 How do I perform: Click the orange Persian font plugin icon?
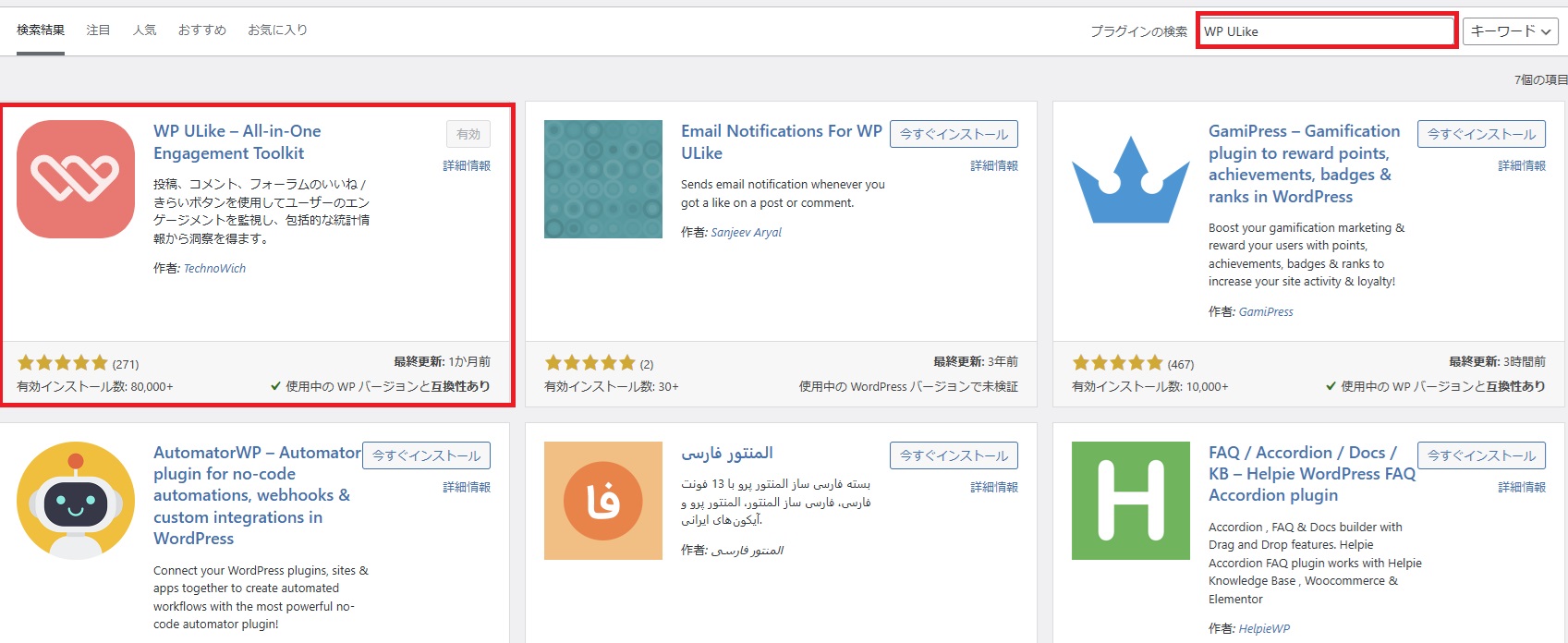point(602,501)
